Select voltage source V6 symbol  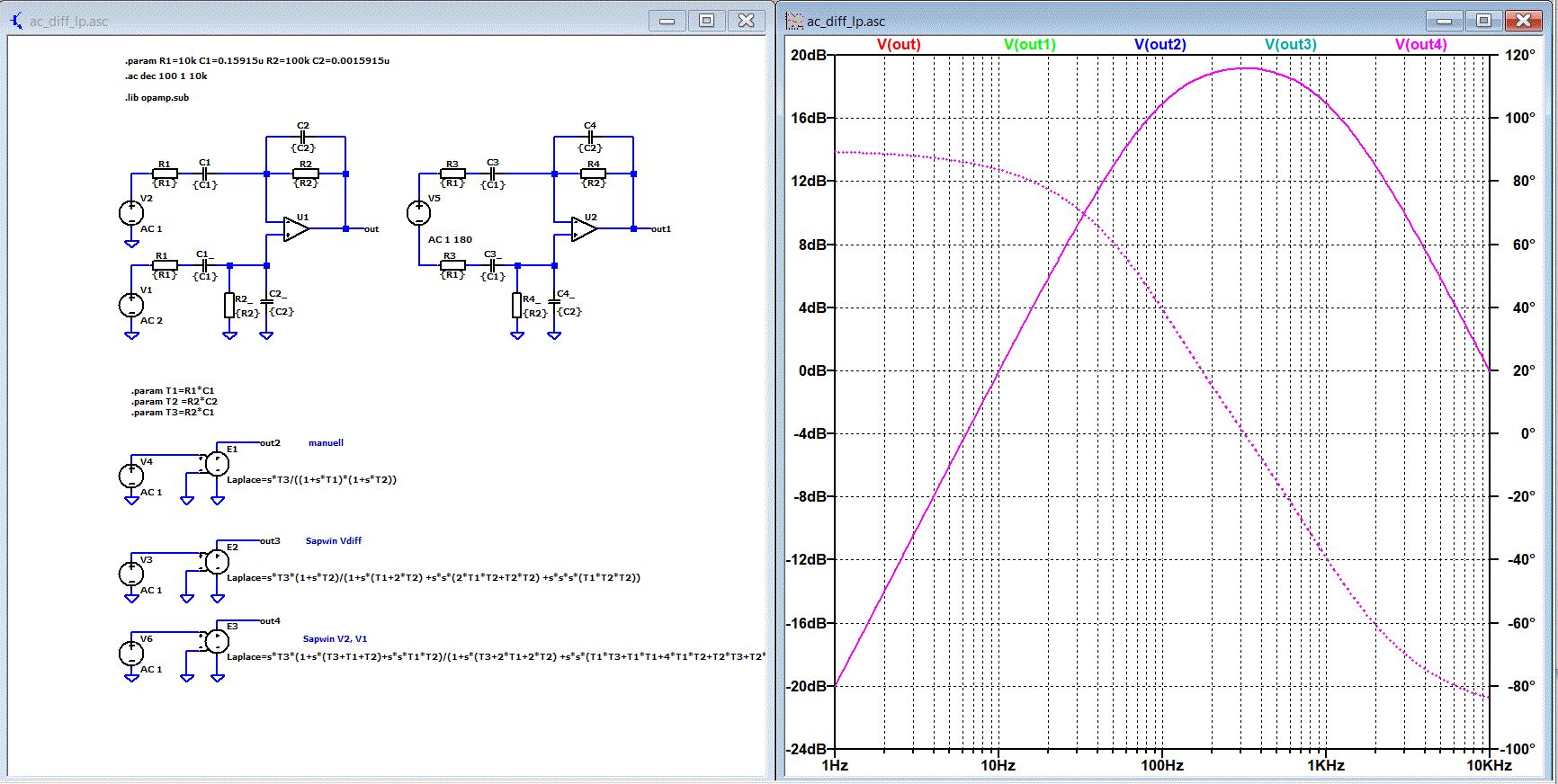[x=131, y=654]
